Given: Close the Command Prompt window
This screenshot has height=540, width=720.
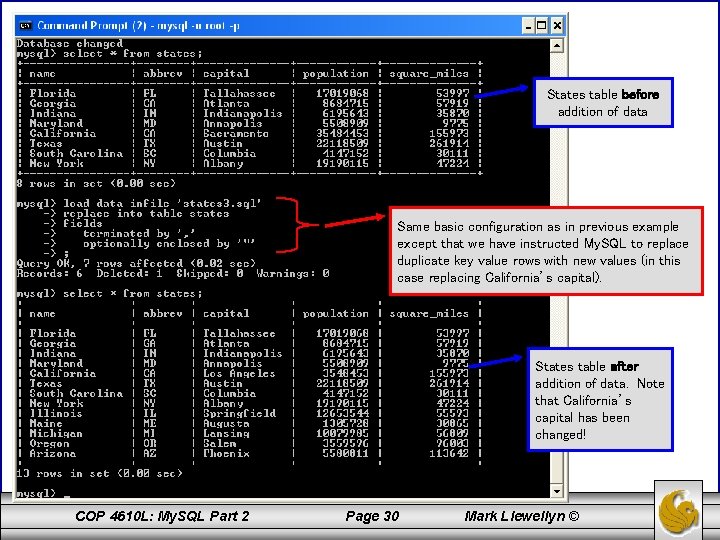Looking at the screenshot, I should [x=557, y=26].
